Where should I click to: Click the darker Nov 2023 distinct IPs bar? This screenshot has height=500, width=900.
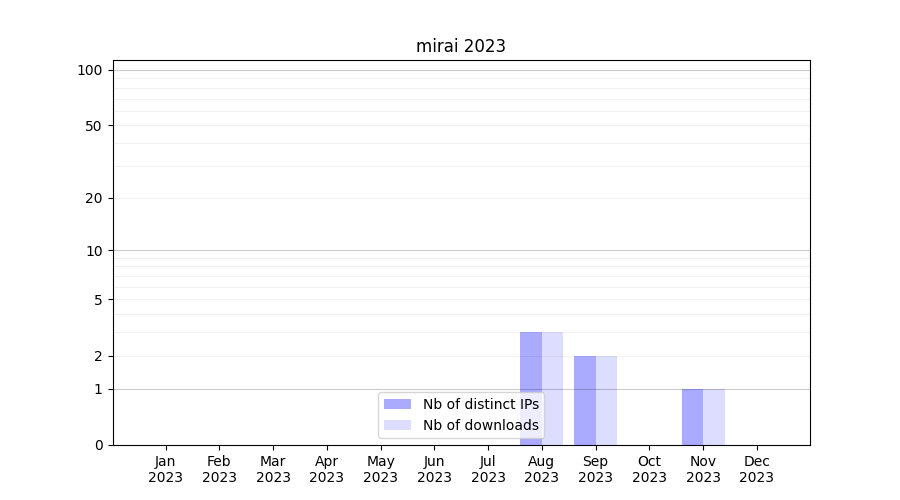(692, 417)
